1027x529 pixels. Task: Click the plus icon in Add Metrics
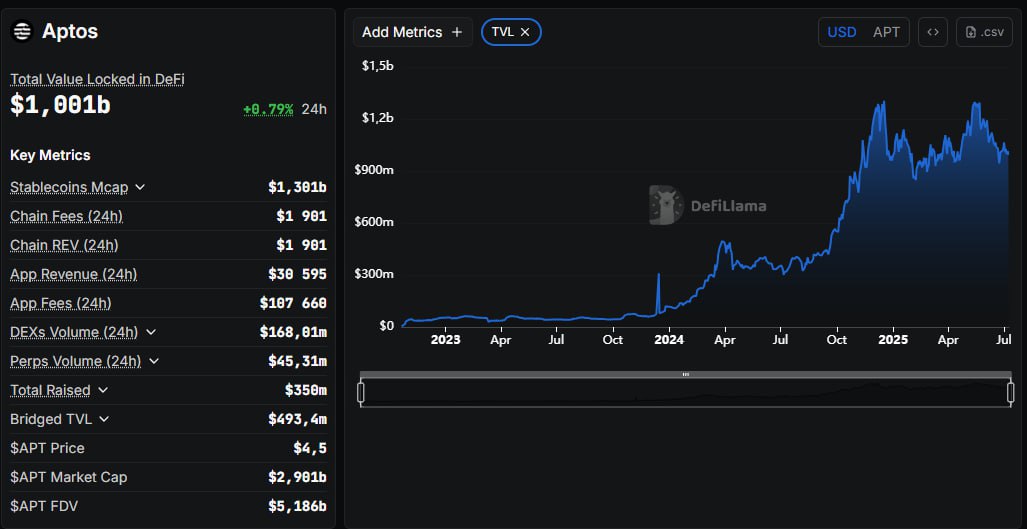(x=457, y=32)
